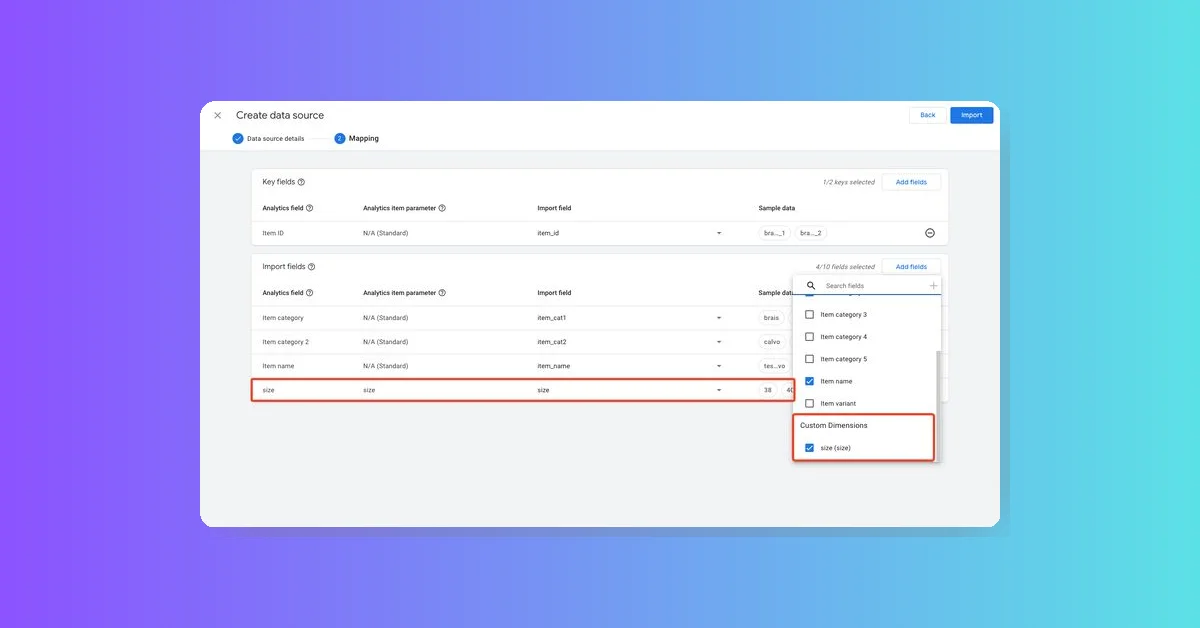Click the 4/10 fields selected text
Screen dimensions: 1200x628
tap(845, 267)
